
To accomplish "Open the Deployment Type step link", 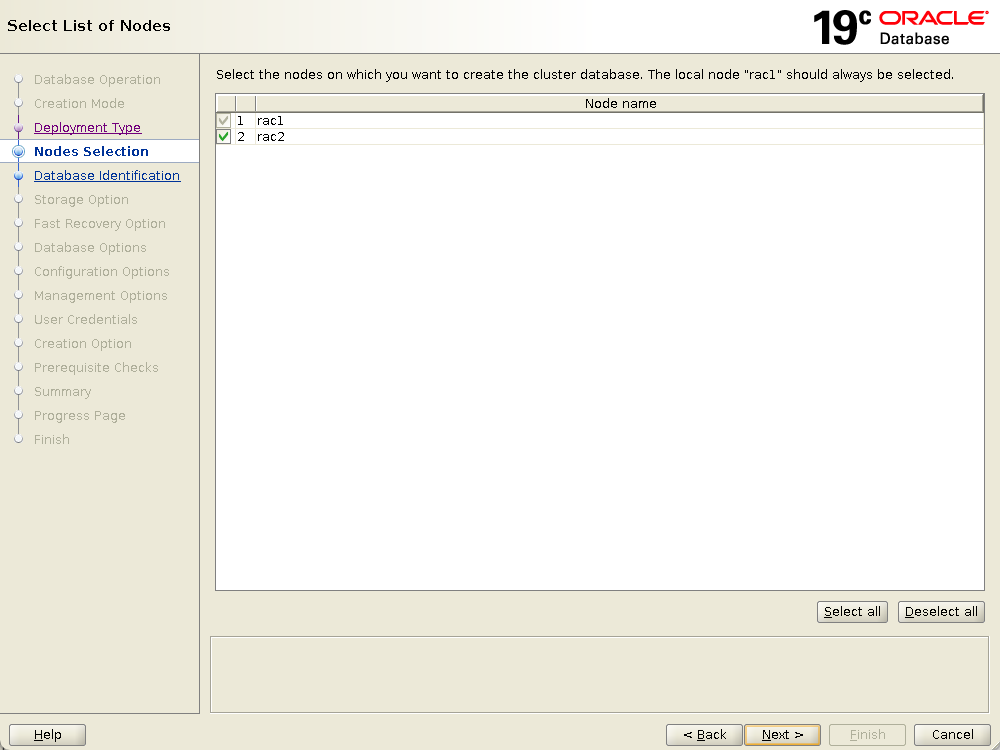I will click(x=87, y=128).
